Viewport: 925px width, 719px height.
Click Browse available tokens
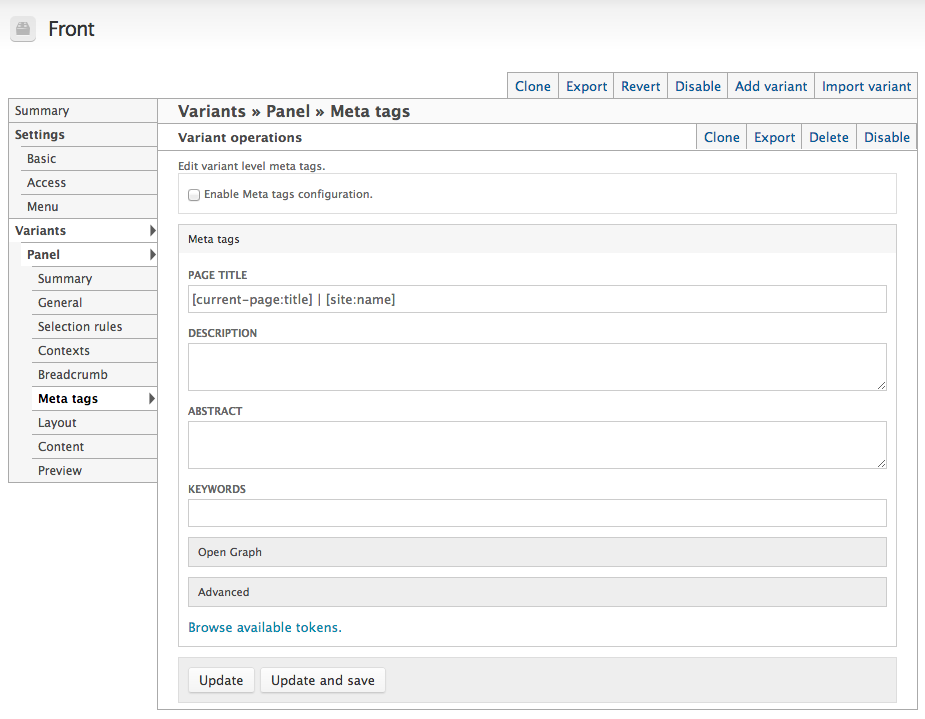(264, 627)
